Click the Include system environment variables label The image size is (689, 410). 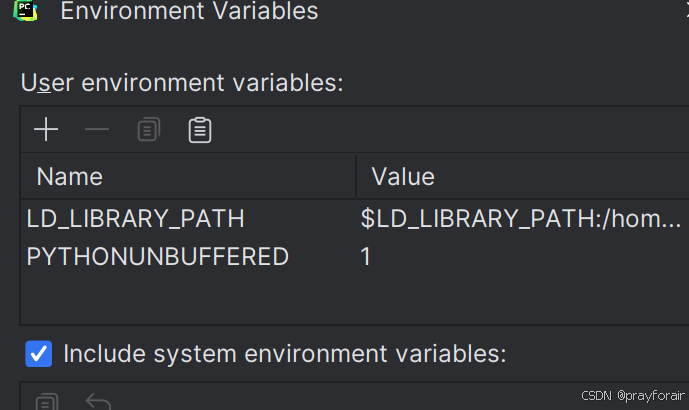tap(285, 353)
